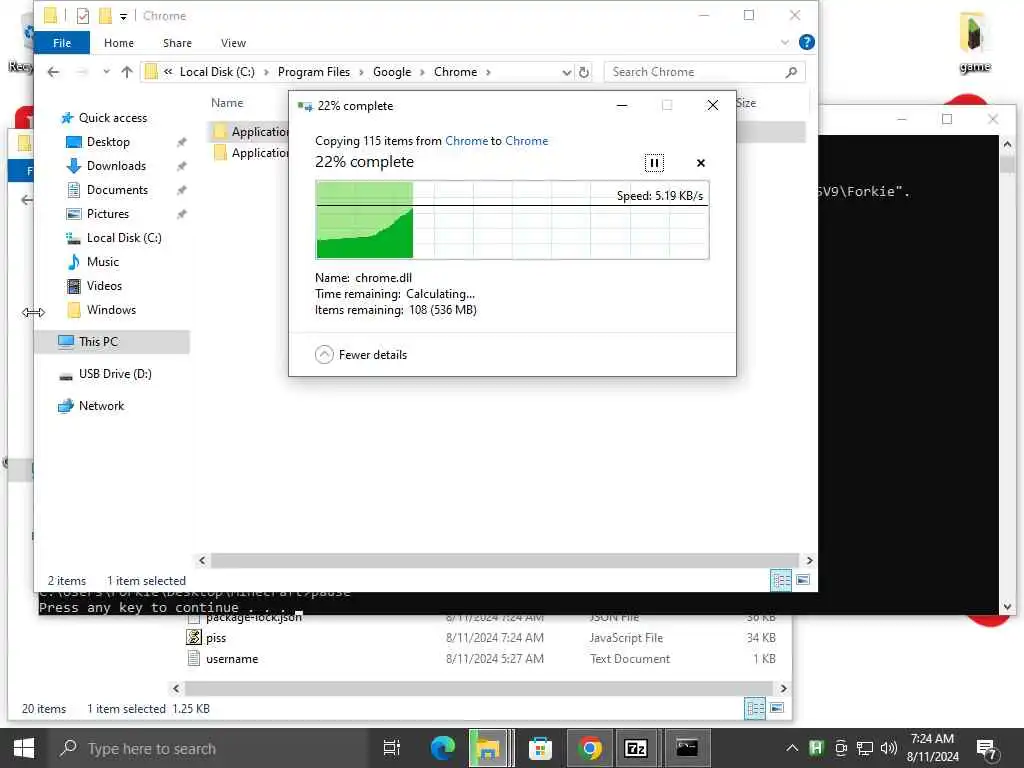
Task: Open address bar history dropdown
Action: (566, 72)
